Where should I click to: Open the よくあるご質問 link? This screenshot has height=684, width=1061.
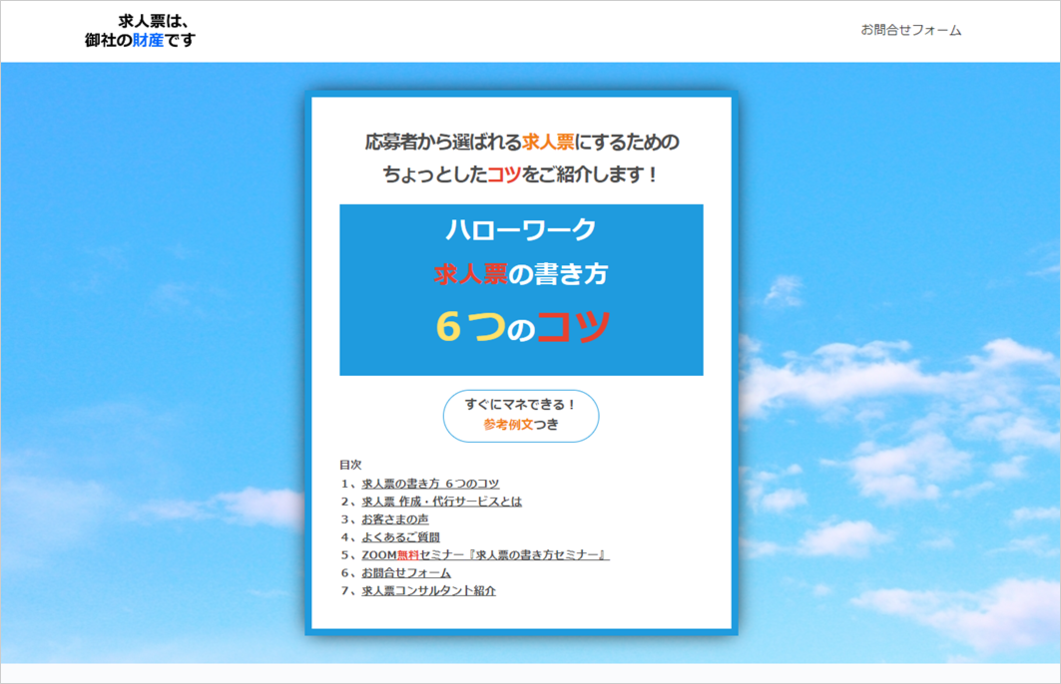click(x=401, y=537)
